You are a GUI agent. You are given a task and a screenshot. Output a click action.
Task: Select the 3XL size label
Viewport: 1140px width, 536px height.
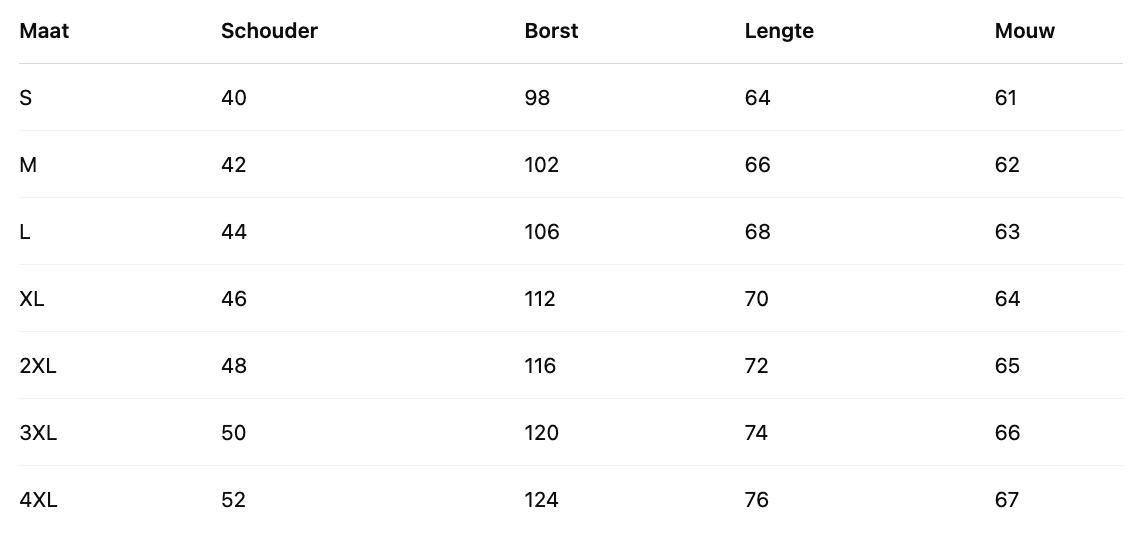click(x=38, y=433)
